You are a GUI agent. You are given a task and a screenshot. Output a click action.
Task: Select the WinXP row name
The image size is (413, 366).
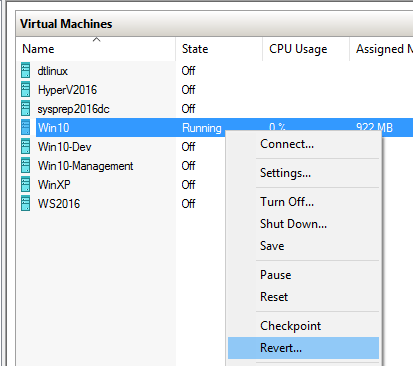point(54,185)
